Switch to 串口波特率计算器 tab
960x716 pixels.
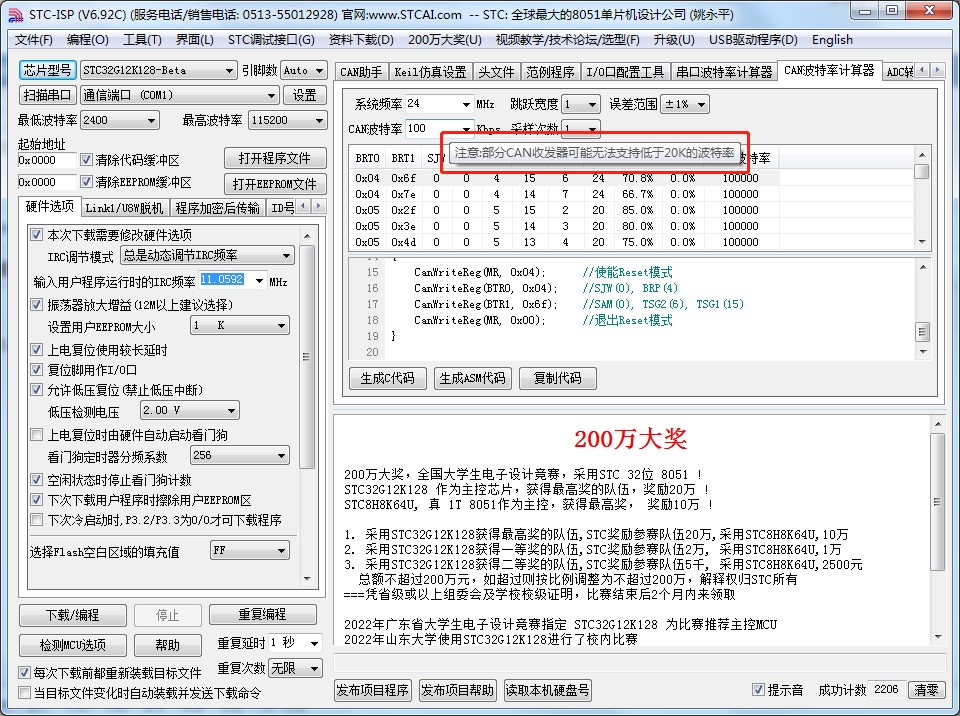pyautogui.click(x=724, y=72)
